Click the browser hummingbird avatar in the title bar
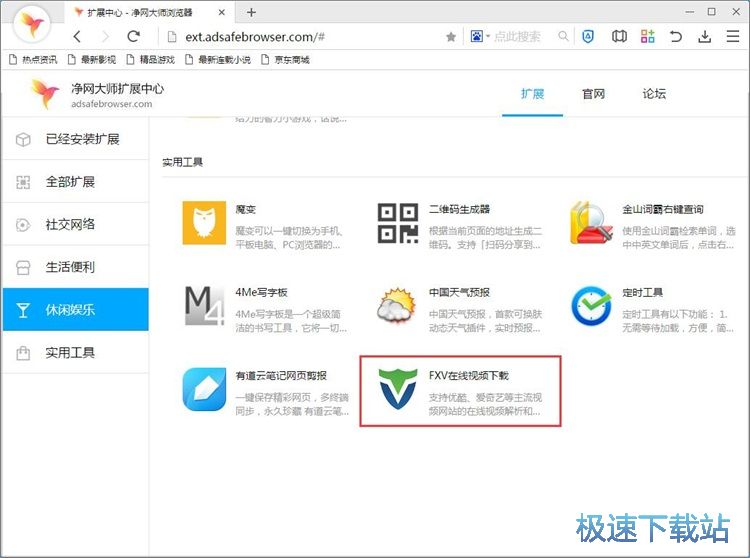This screenshot has height=558, width=750. click(32, 24)
